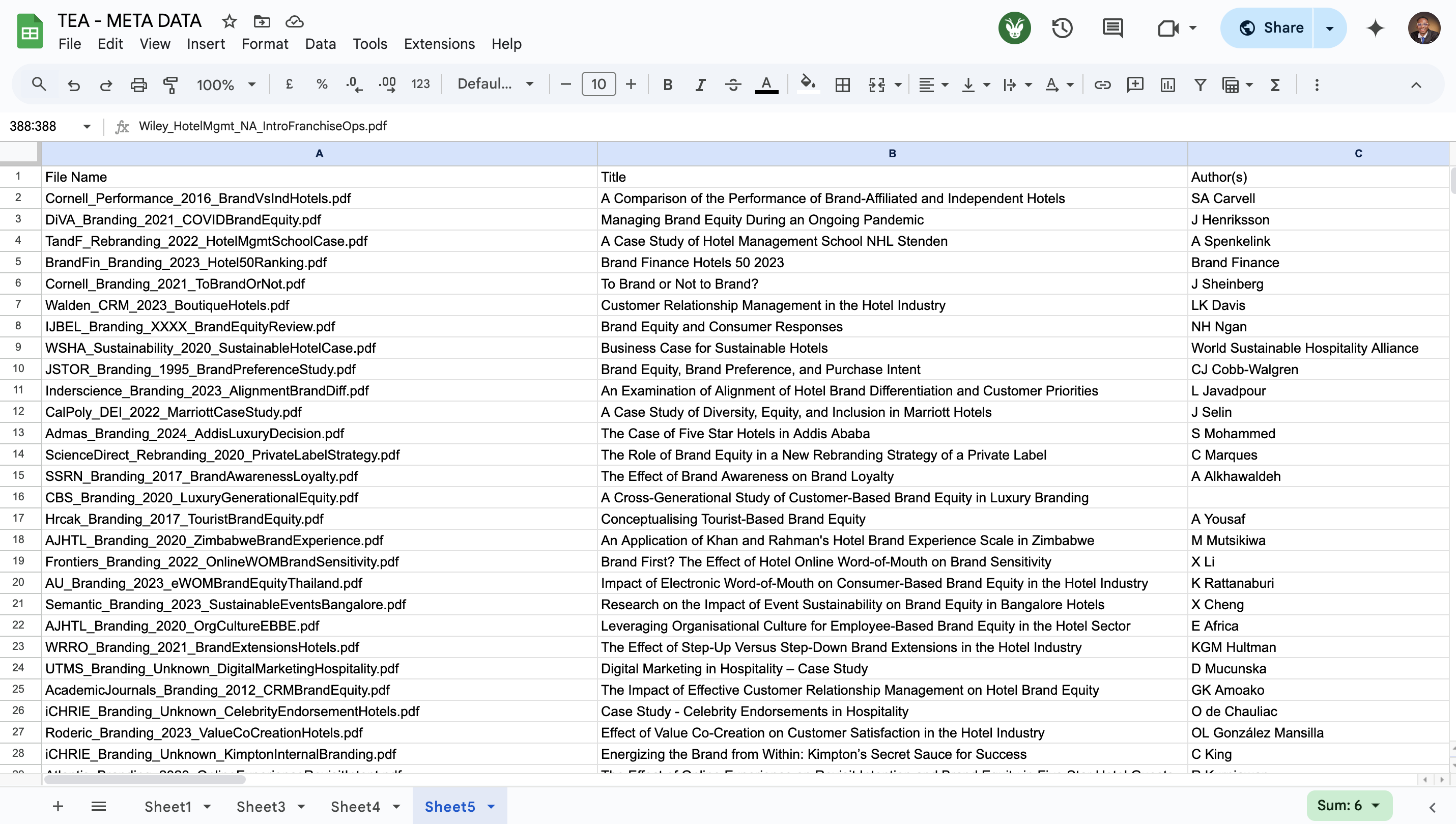Switch to the Sheet3 tab
The image size is (1456, 824).
tap(261, 807)
